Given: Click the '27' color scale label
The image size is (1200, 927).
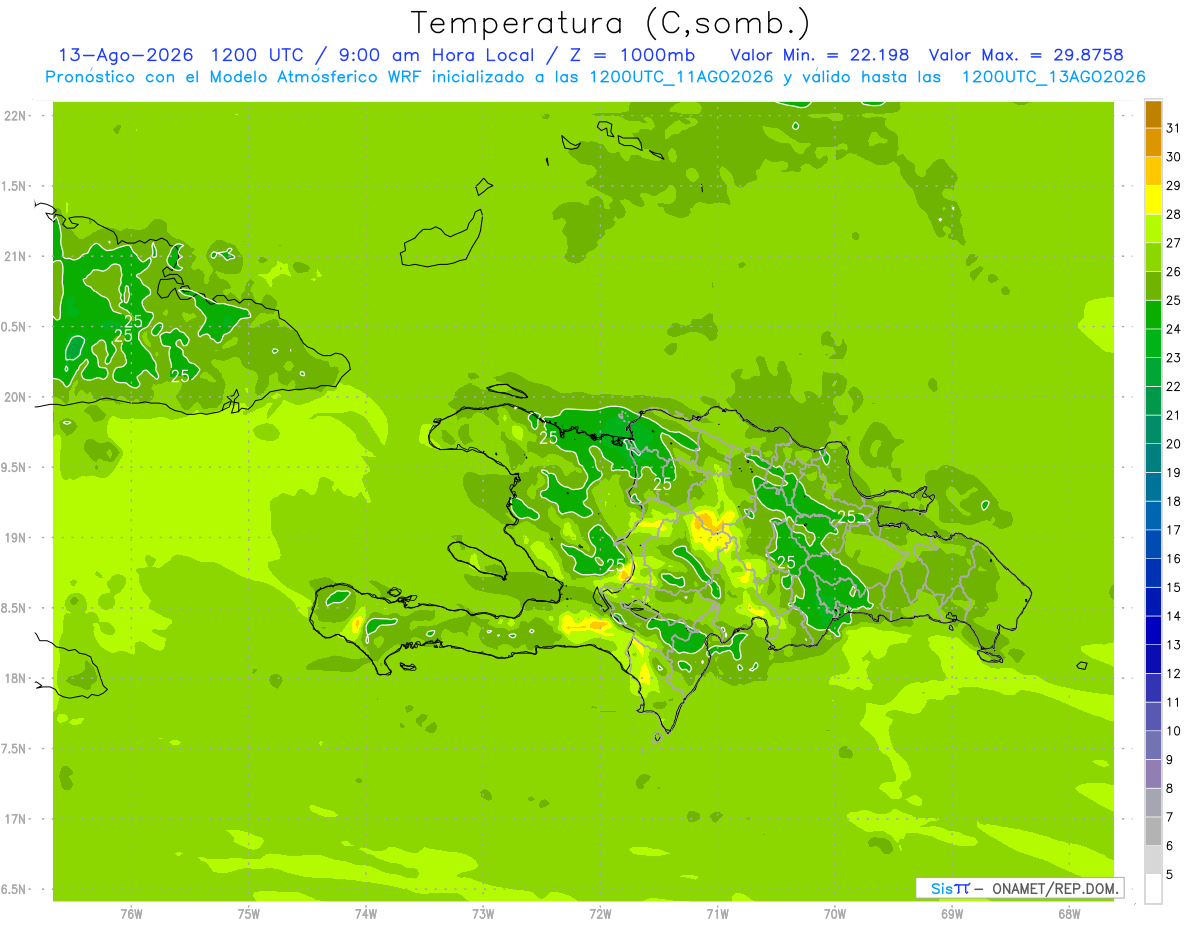Looking at the screenshot, I should (1174, 243).
